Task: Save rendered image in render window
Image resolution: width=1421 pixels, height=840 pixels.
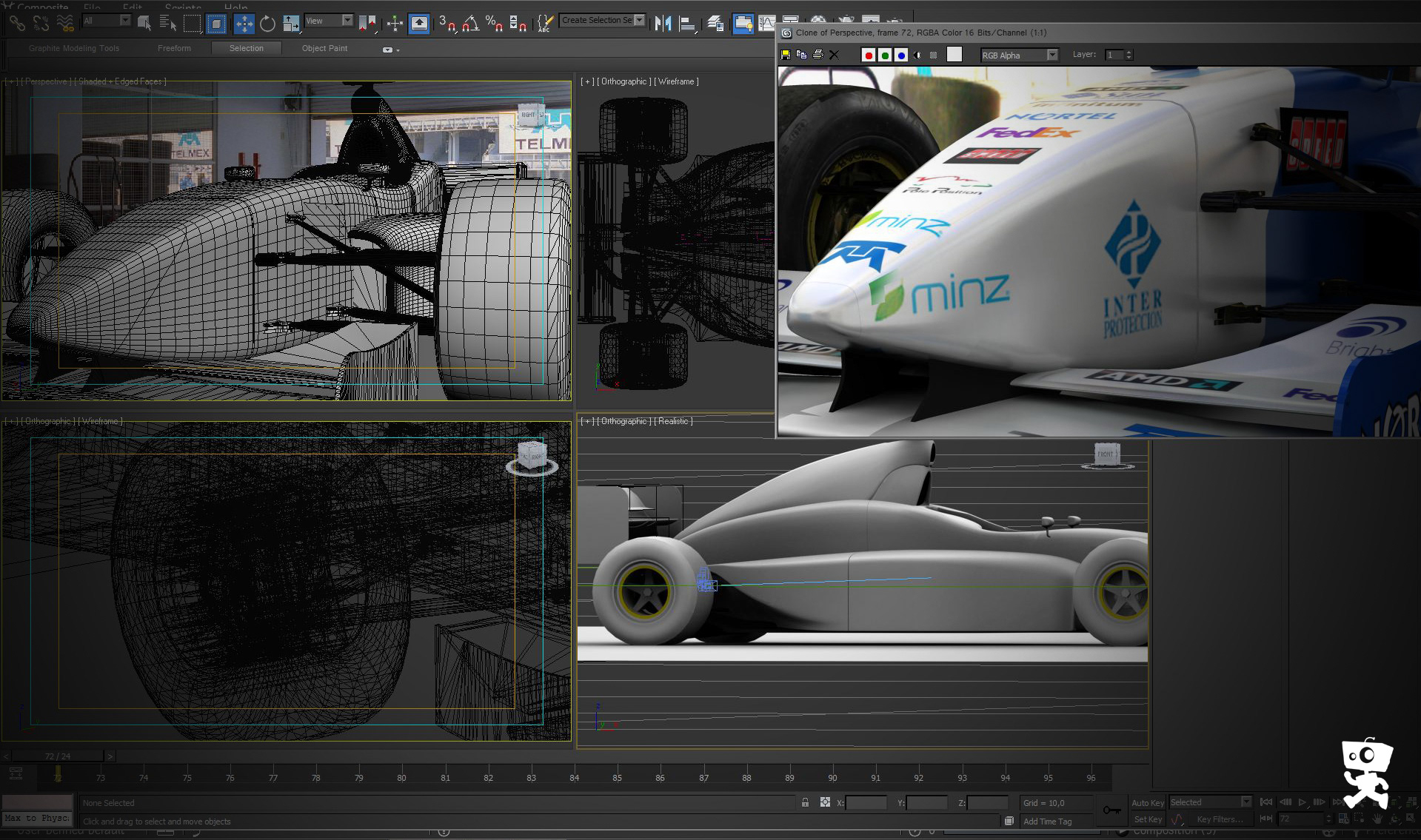Action: tap(786, 55)
